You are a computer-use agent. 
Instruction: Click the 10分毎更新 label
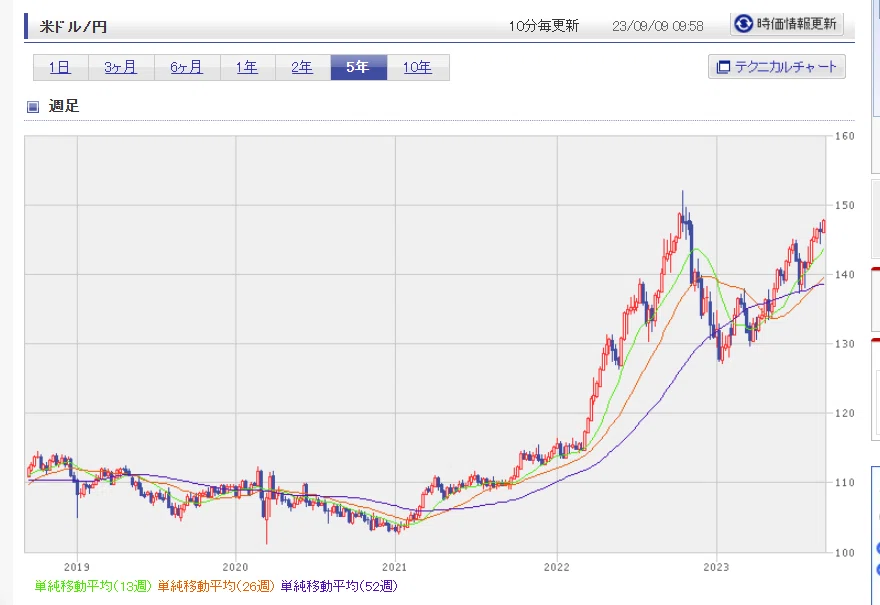(543, 26)
